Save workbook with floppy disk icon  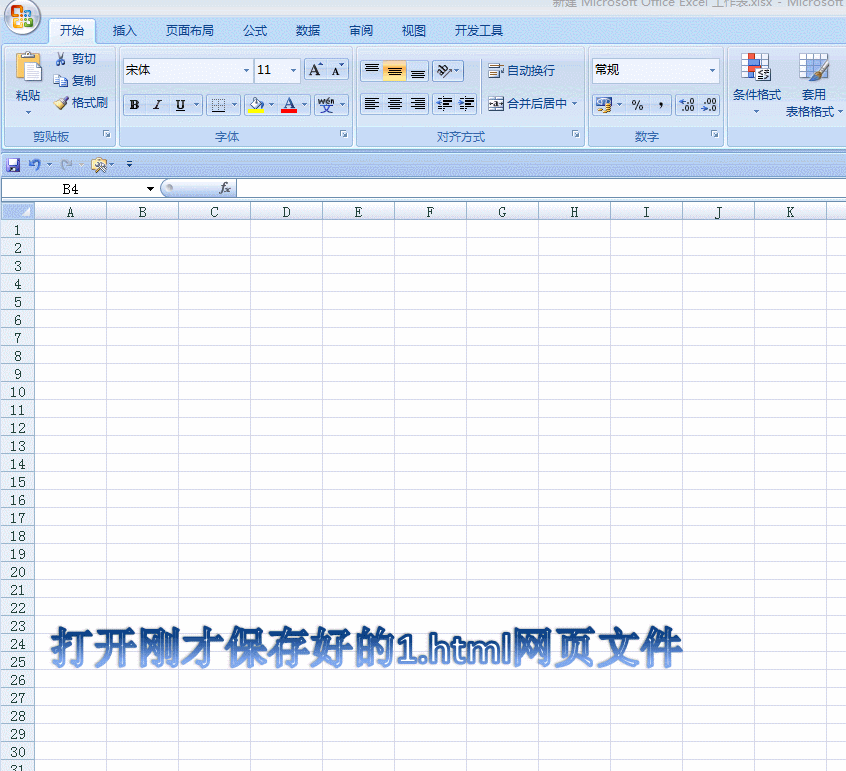tap(13, 165)
